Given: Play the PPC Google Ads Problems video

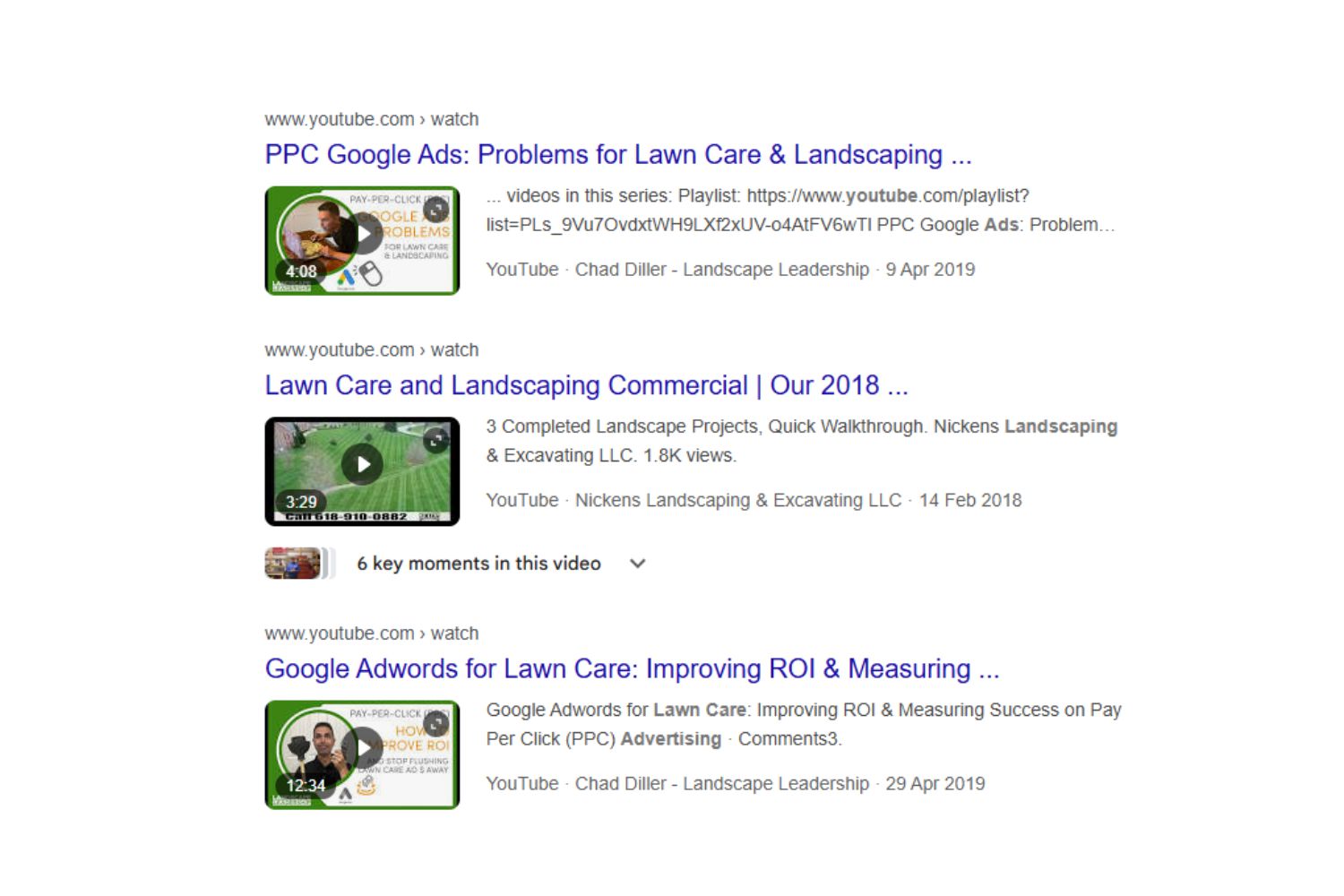Looking at the screenshot, I should click(362, 235).
